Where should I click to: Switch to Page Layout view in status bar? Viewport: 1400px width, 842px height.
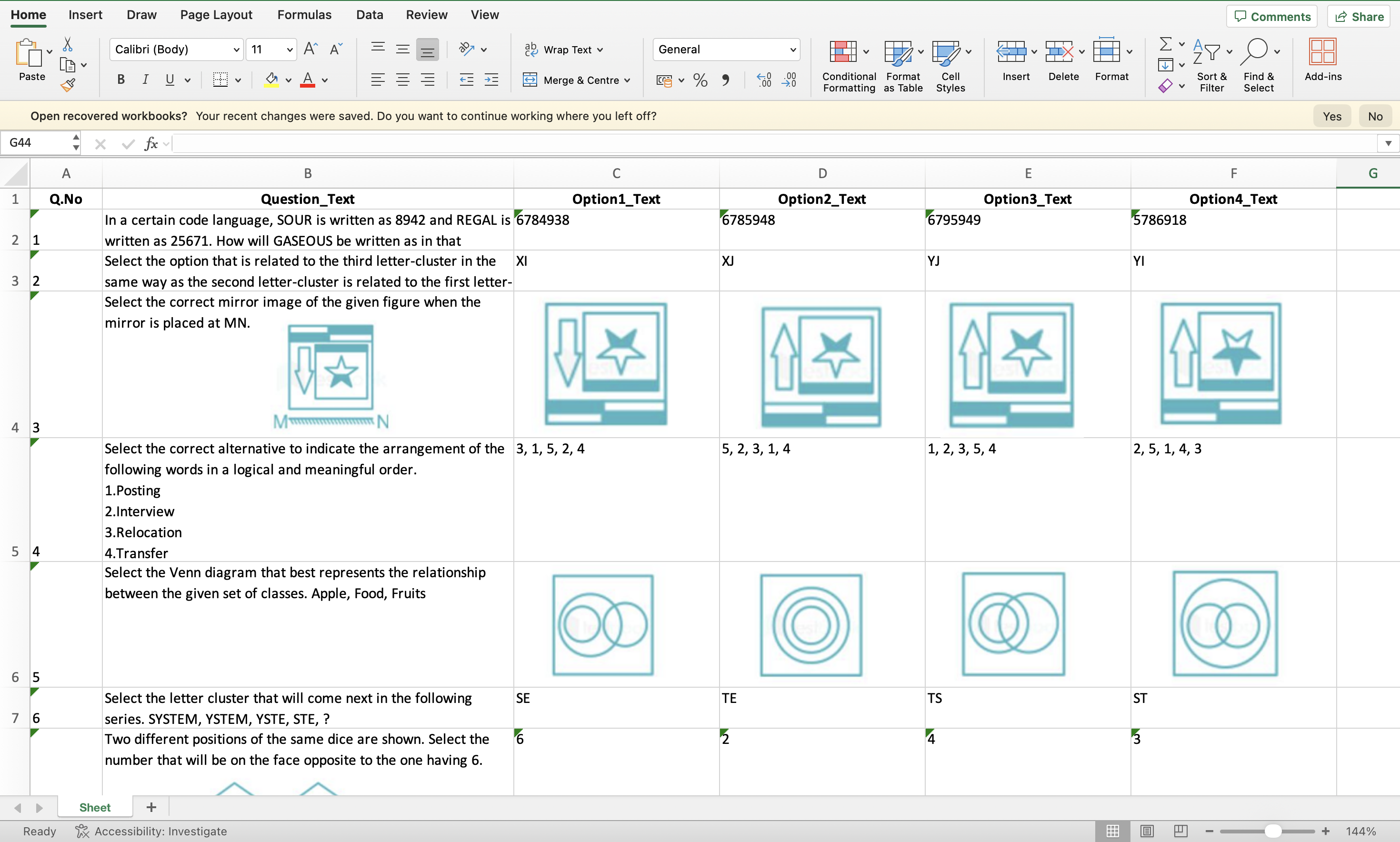(x=1147, y=831)
